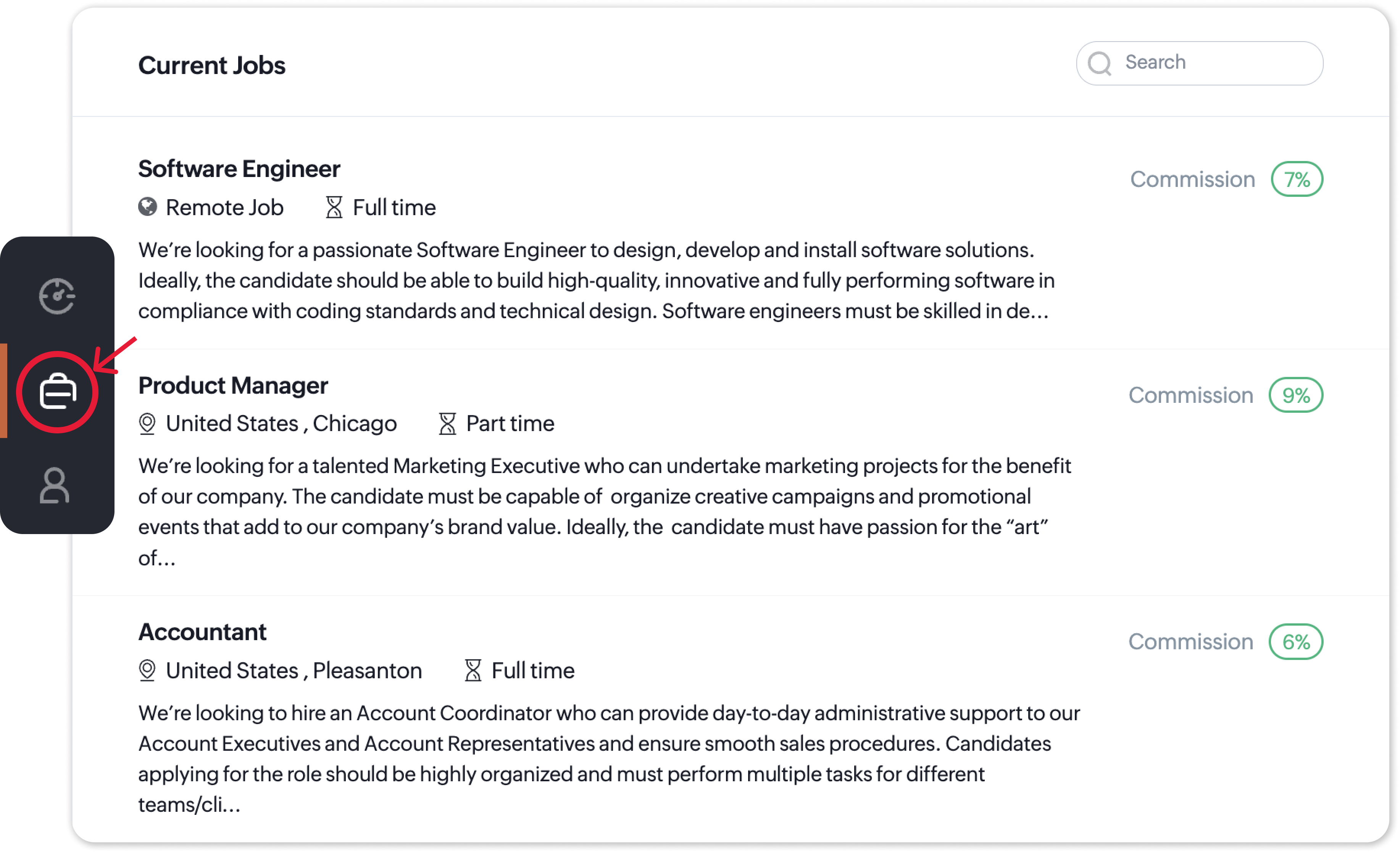1400x853 pixels.
Task: Type in the Search jobs field
Action: pos(1216,63)
